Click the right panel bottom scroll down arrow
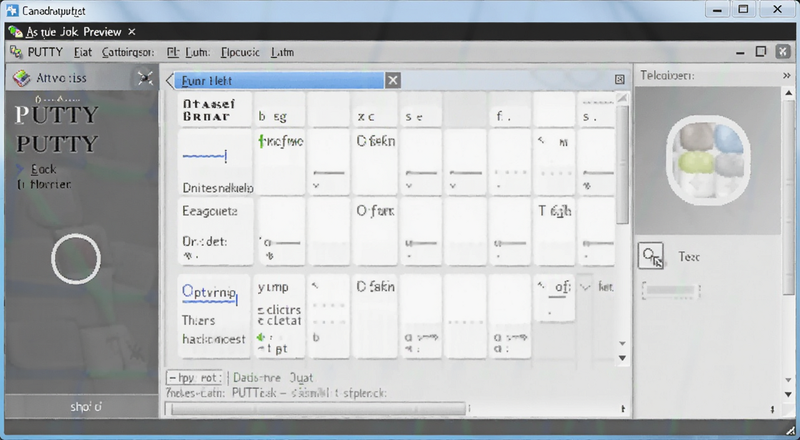This screenshot has height=440, width=800. pos(789,395)
